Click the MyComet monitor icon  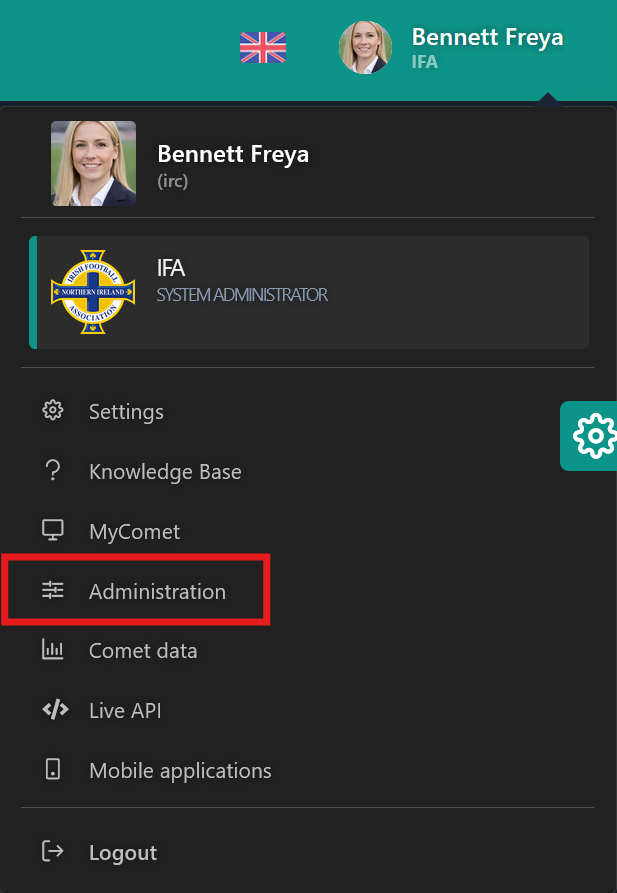point(53,531)
